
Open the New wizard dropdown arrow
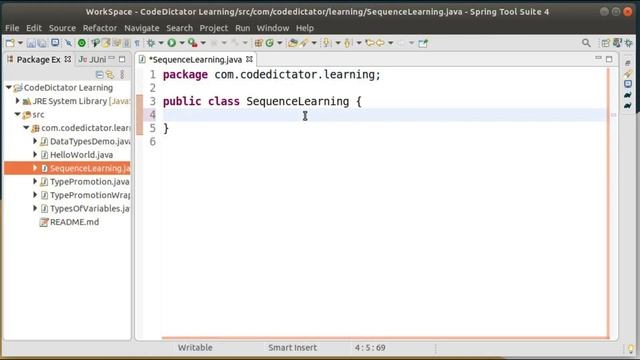[x=20, y=43]
